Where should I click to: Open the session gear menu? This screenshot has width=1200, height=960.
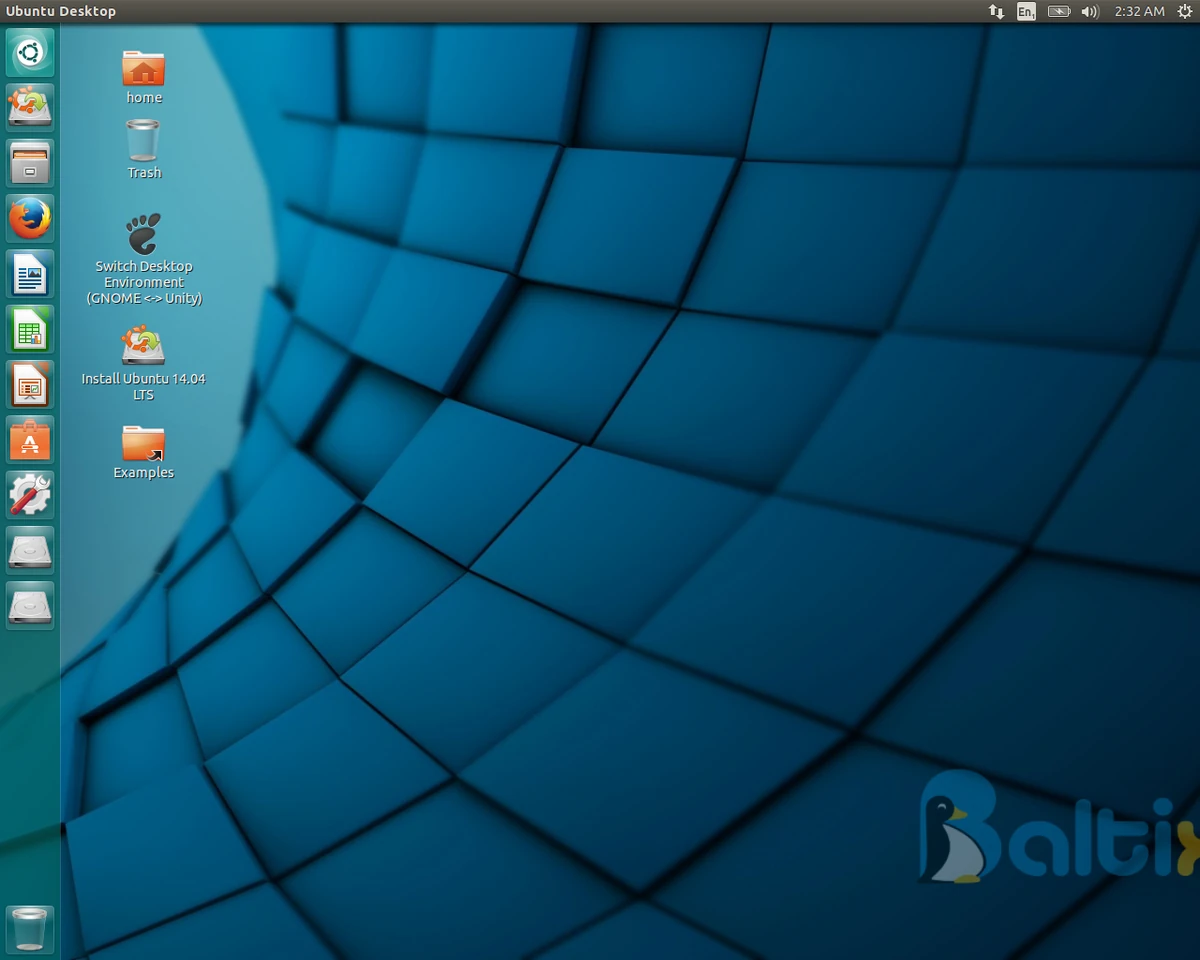(x=1186, y=11)
